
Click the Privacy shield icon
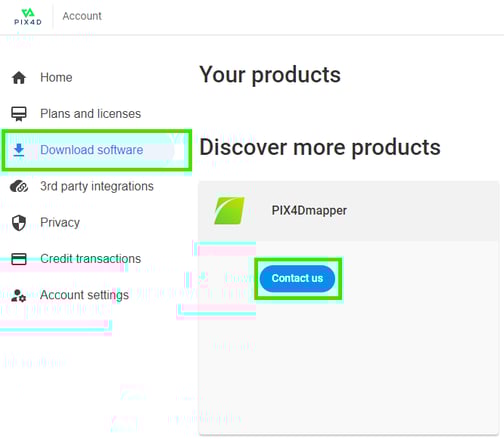click(19, 223)
